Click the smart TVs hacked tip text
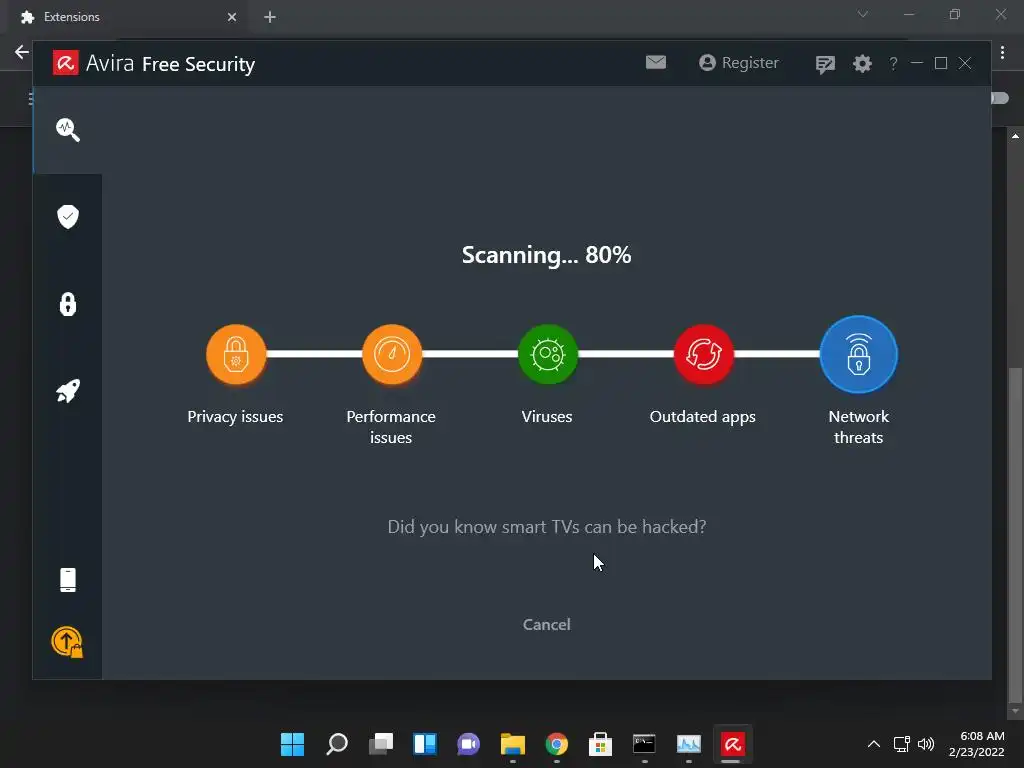 [547, 526]
